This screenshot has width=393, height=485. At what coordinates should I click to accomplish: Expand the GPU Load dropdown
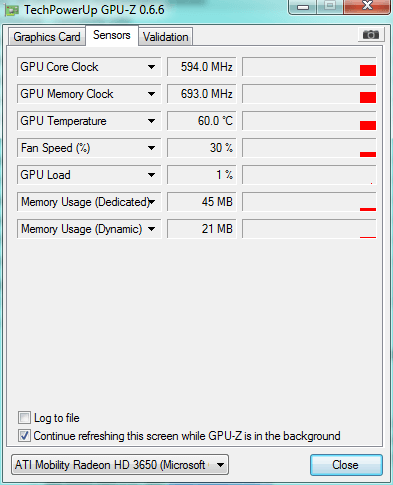click(151, 175)
